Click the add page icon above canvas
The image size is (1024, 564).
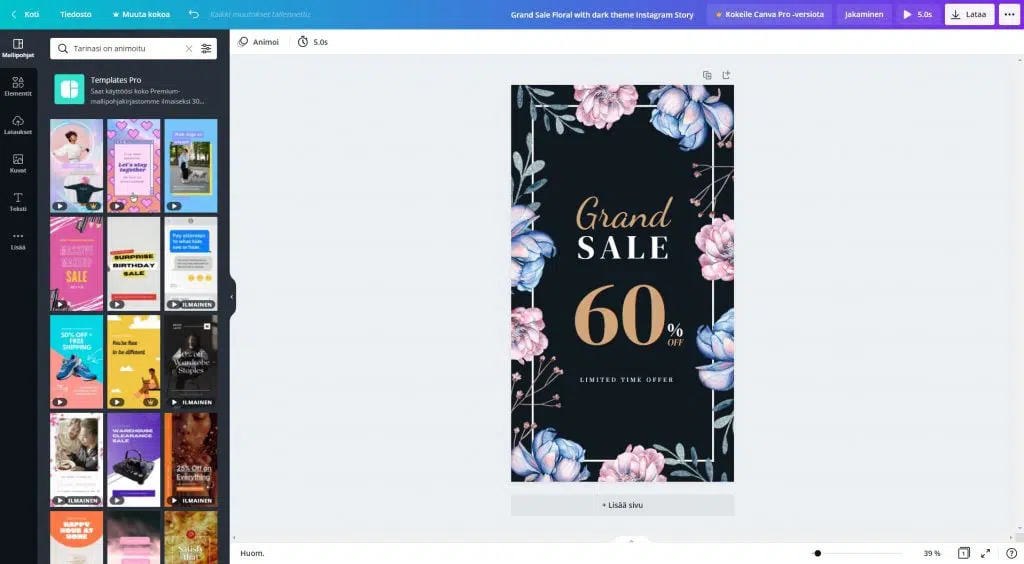point(726,75)
